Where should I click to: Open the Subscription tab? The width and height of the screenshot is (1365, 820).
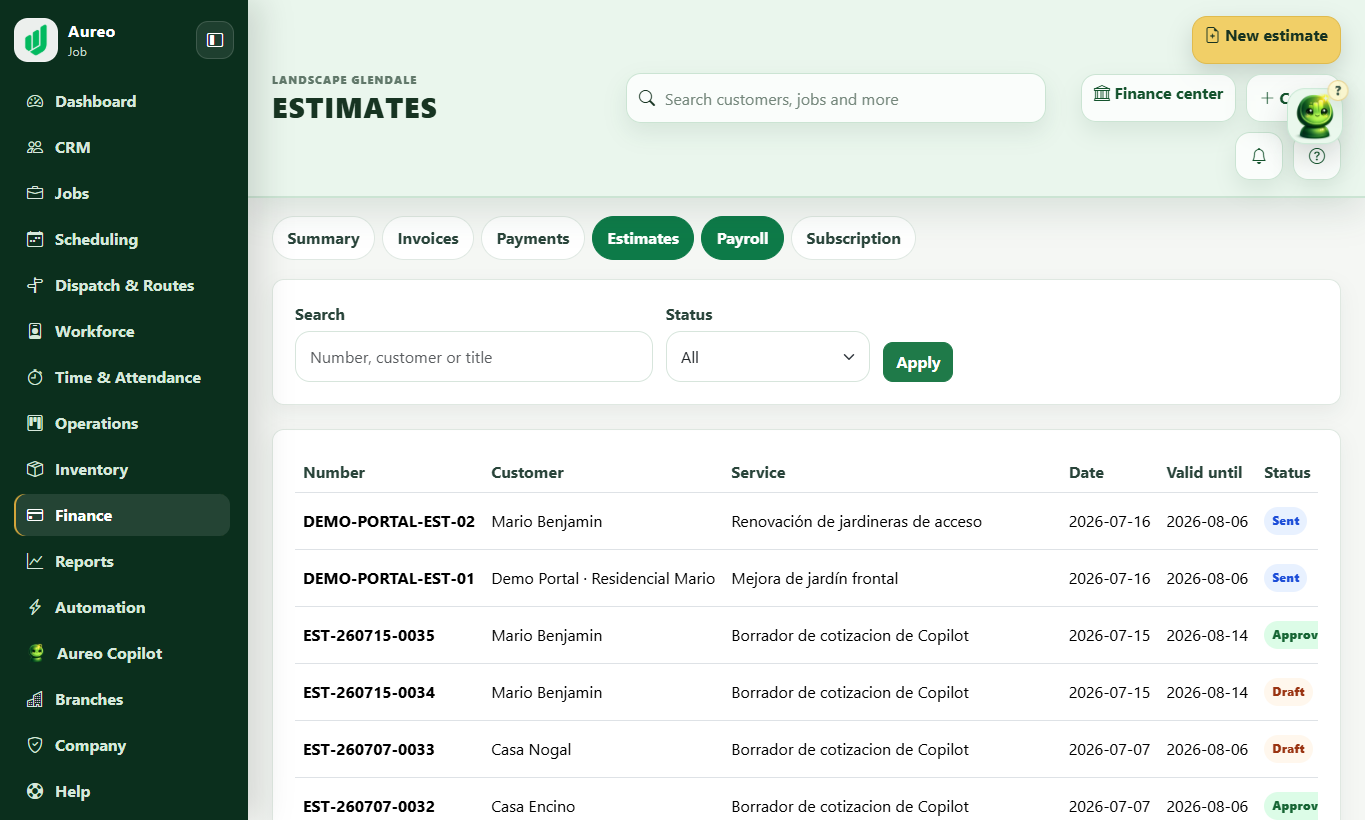[x=853, y=238]
